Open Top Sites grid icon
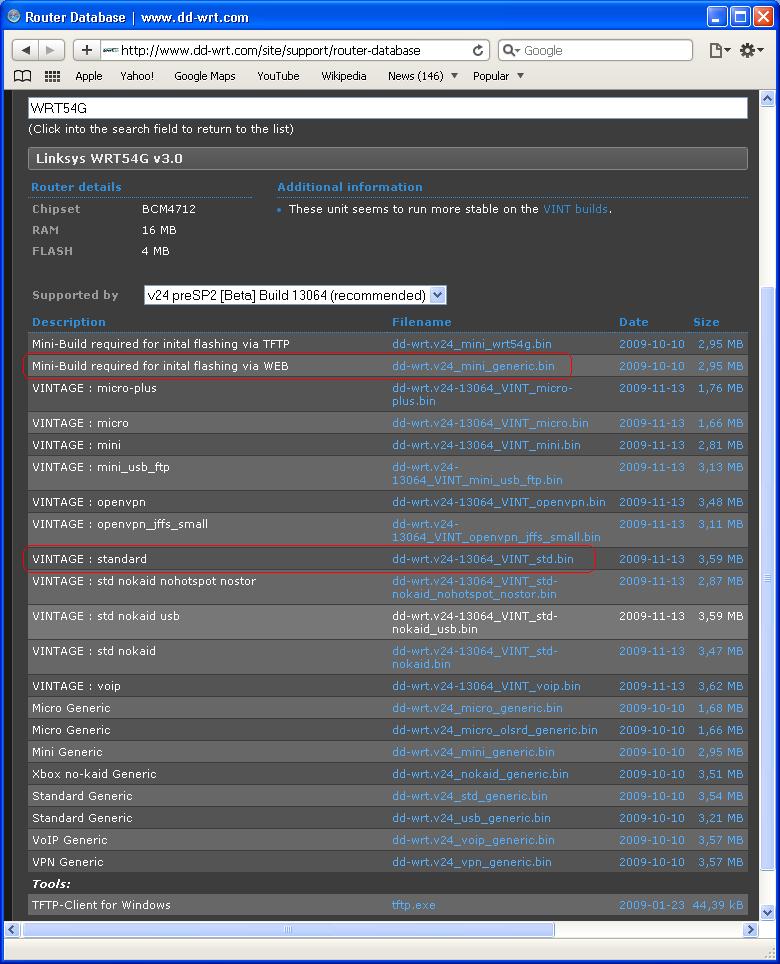The width and height of the screenshot is (780, 964). pos(52,76)
